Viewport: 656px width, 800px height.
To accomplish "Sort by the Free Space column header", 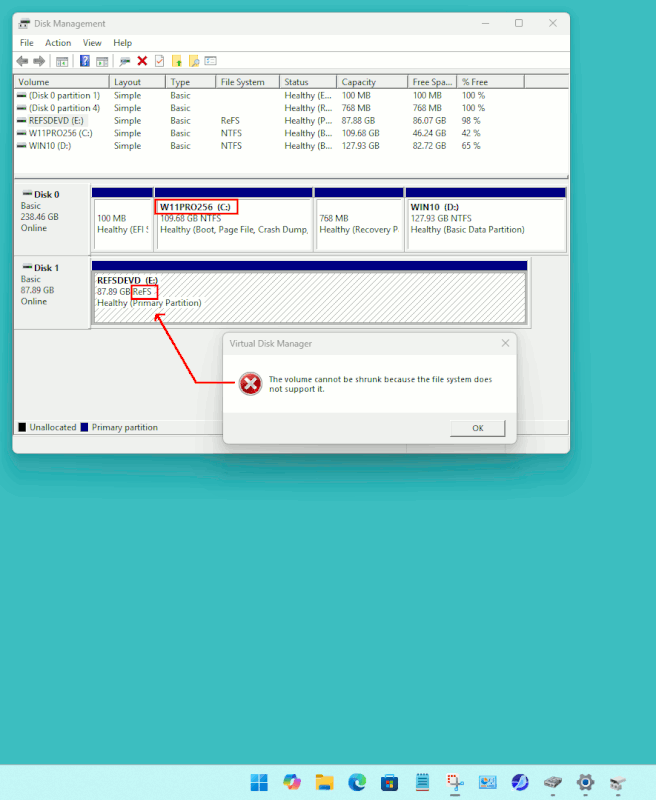I will (x=432, y=82).
